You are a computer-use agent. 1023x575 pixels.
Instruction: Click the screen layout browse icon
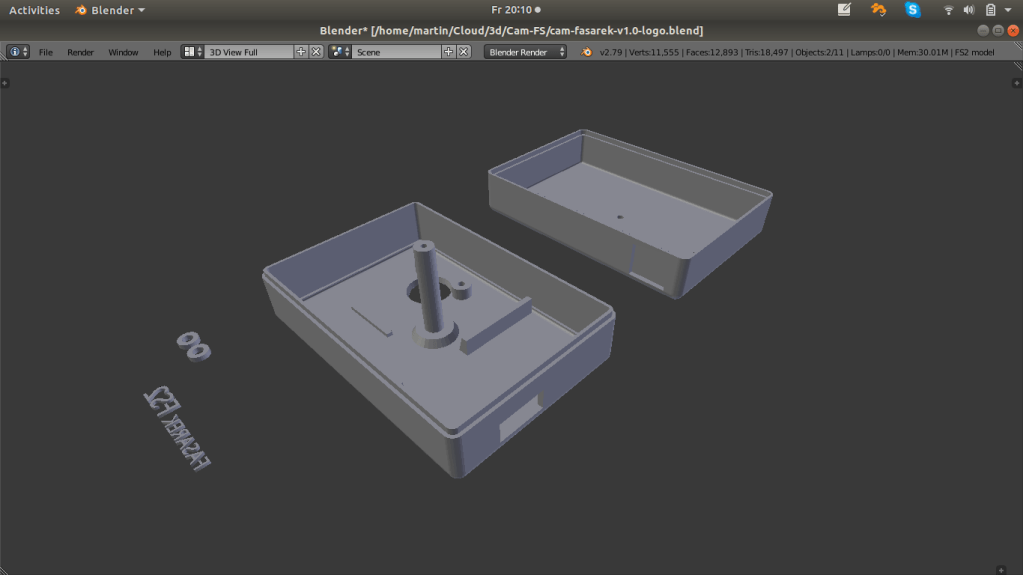click(x=192, y=52)
